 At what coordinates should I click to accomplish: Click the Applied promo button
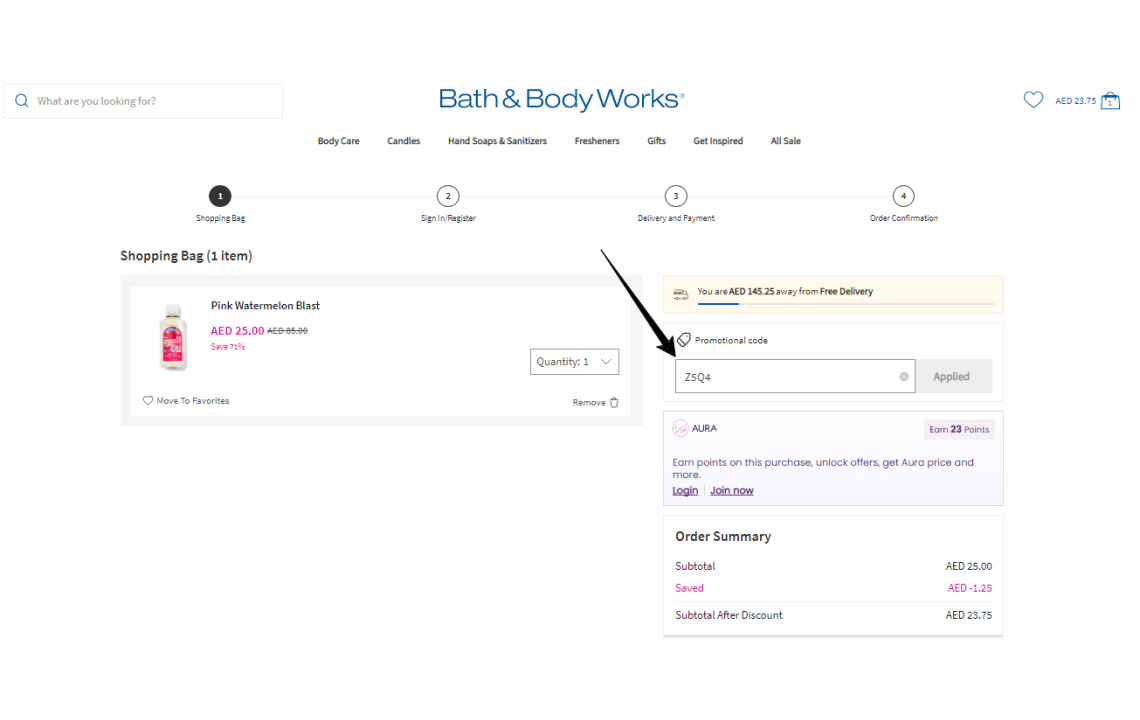tap(954, 376)
